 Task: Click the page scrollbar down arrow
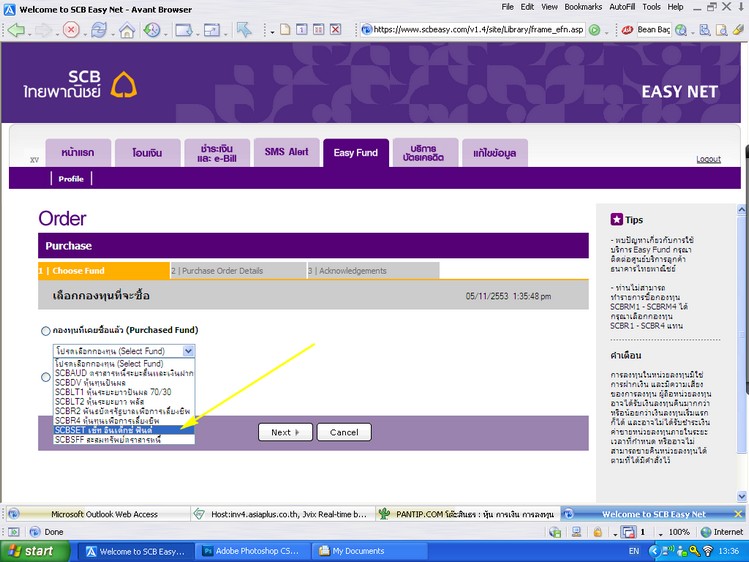[742, 497]
